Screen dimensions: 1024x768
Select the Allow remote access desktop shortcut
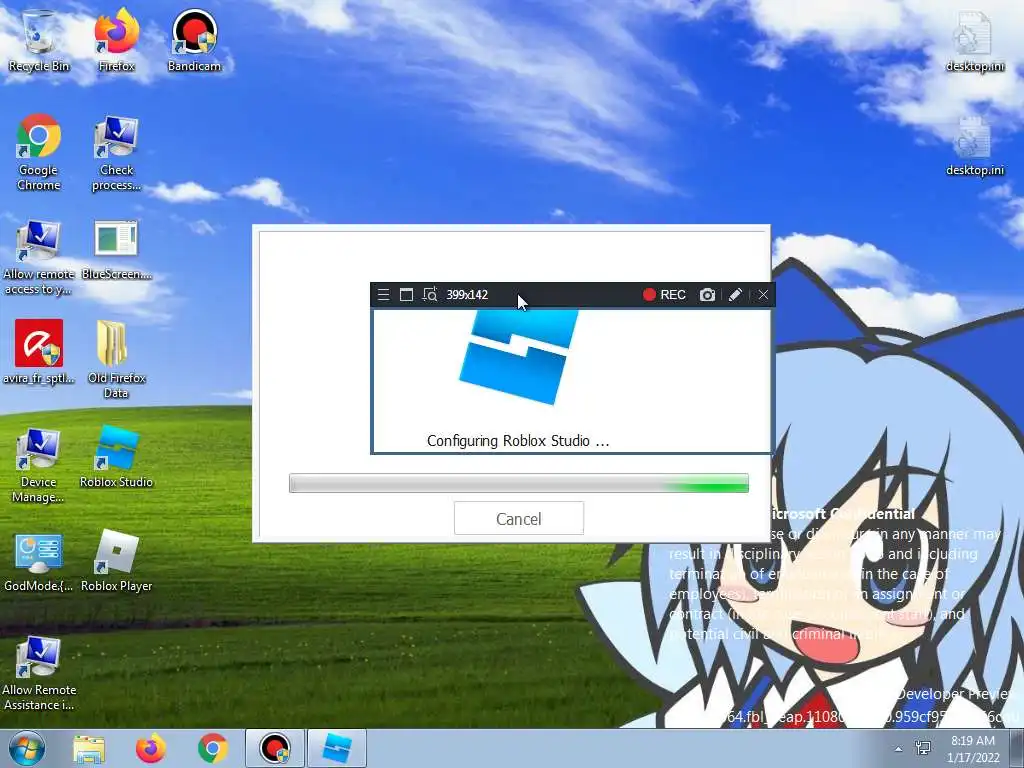tap(39, 256)
